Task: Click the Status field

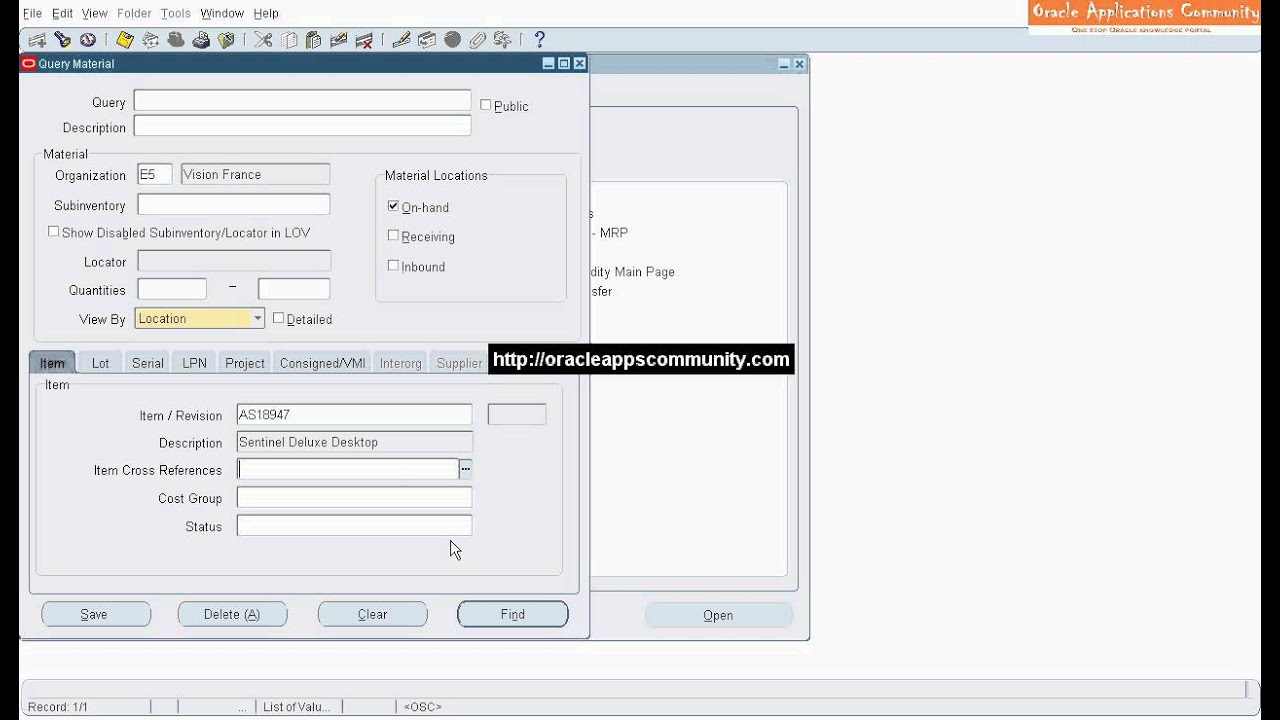Action: 354,525
